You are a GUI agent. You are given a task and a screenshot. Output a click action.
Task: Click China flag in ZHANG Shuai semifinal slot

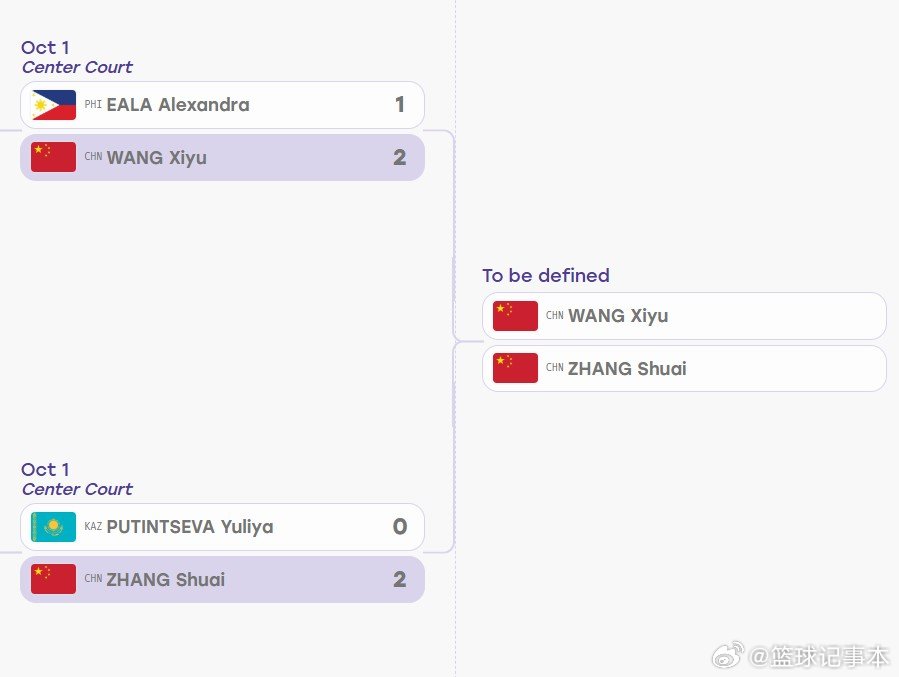515,368
